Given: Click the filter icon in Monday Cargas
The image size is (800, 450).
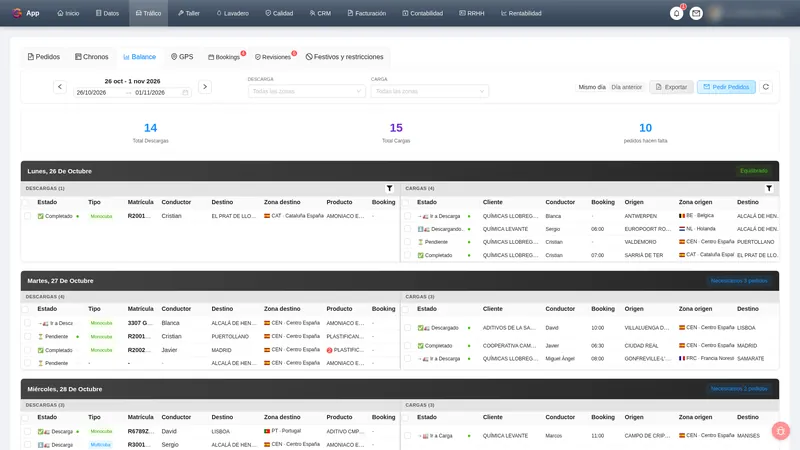Looking at the screenshot, I should 769,188.
